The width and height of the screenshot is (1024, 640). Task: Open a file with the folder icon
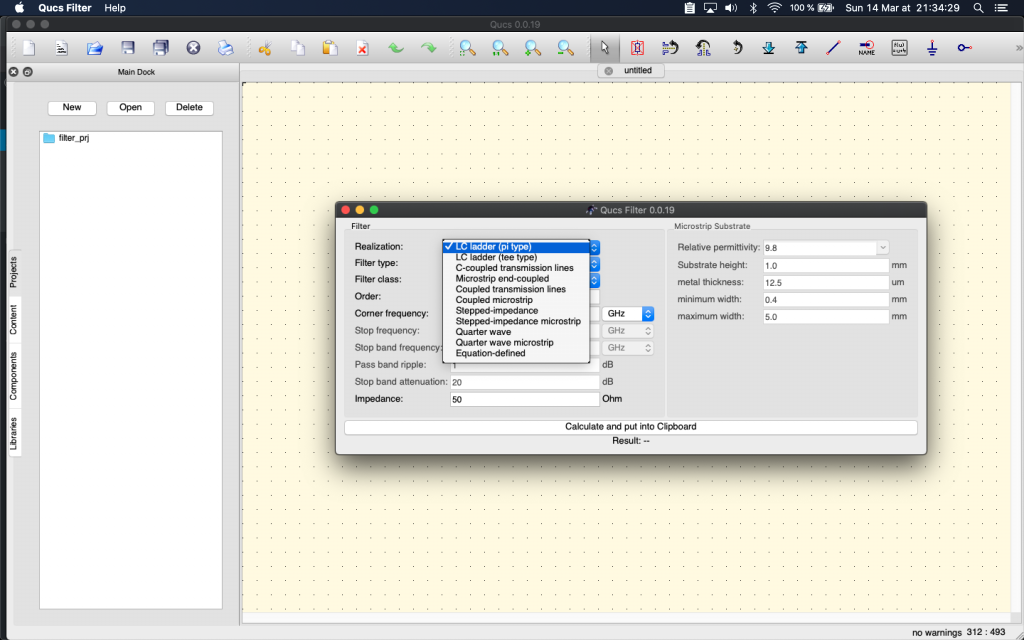[x=95, y=48]
